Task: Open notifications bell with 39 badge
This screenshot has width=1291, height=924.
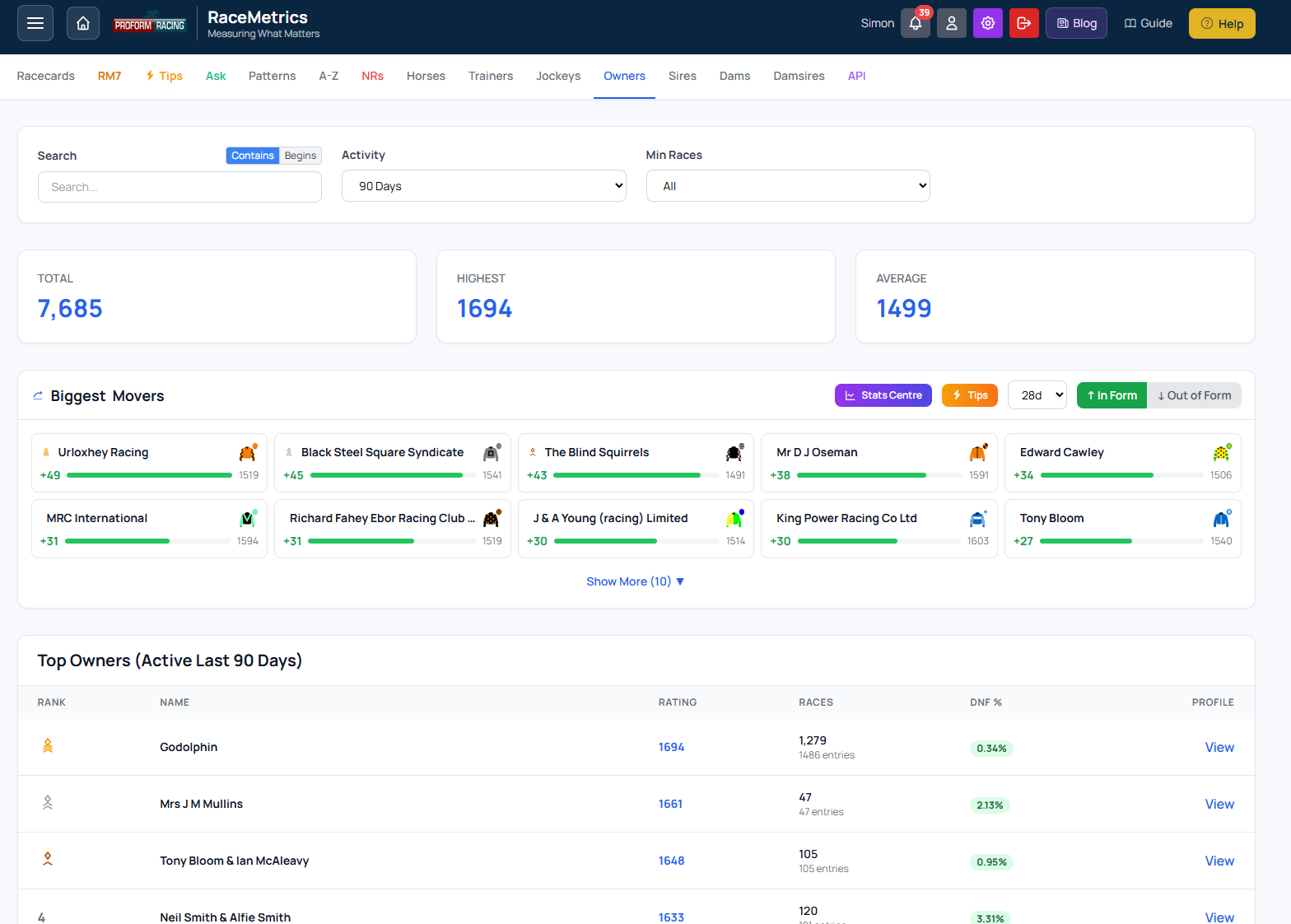Action: [916, 23]
